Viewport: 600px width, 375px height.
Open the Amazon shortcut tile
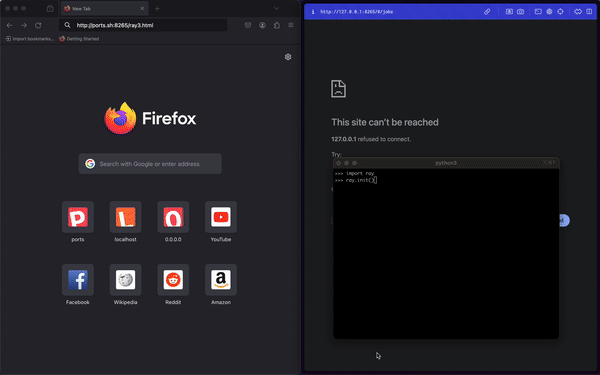point(221,280)
